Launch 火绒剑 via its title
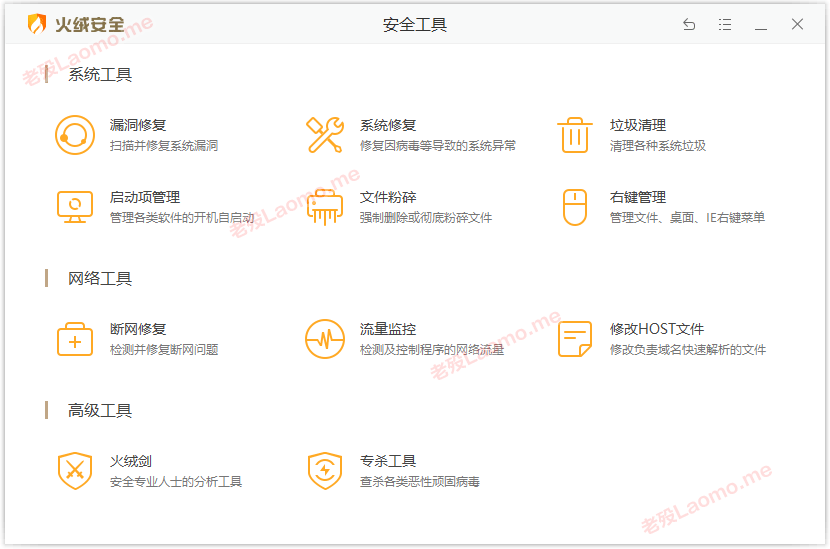 [x=131, y=461]
